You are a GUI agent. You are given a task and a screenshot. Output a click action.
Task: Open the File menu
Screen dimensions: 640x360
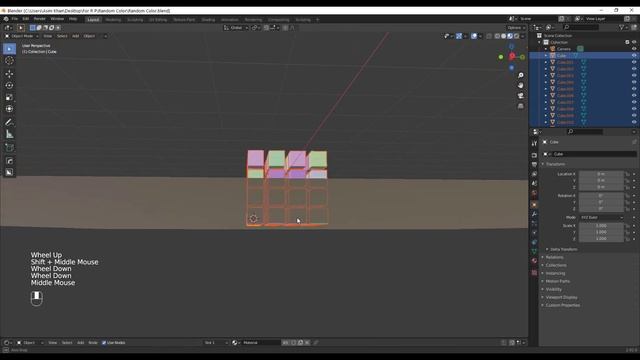15,19
